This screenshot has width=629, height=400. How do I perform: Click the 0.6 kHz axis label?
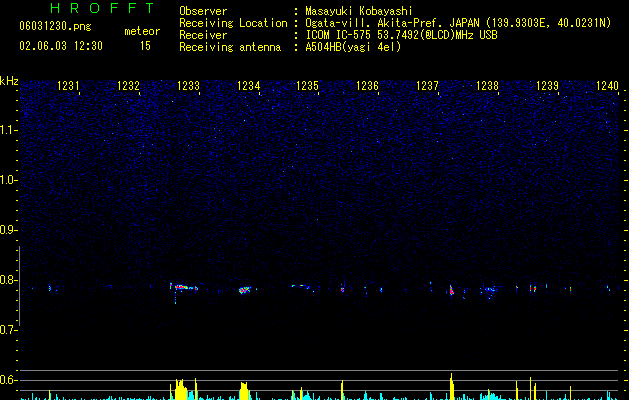tap(8, 380)
